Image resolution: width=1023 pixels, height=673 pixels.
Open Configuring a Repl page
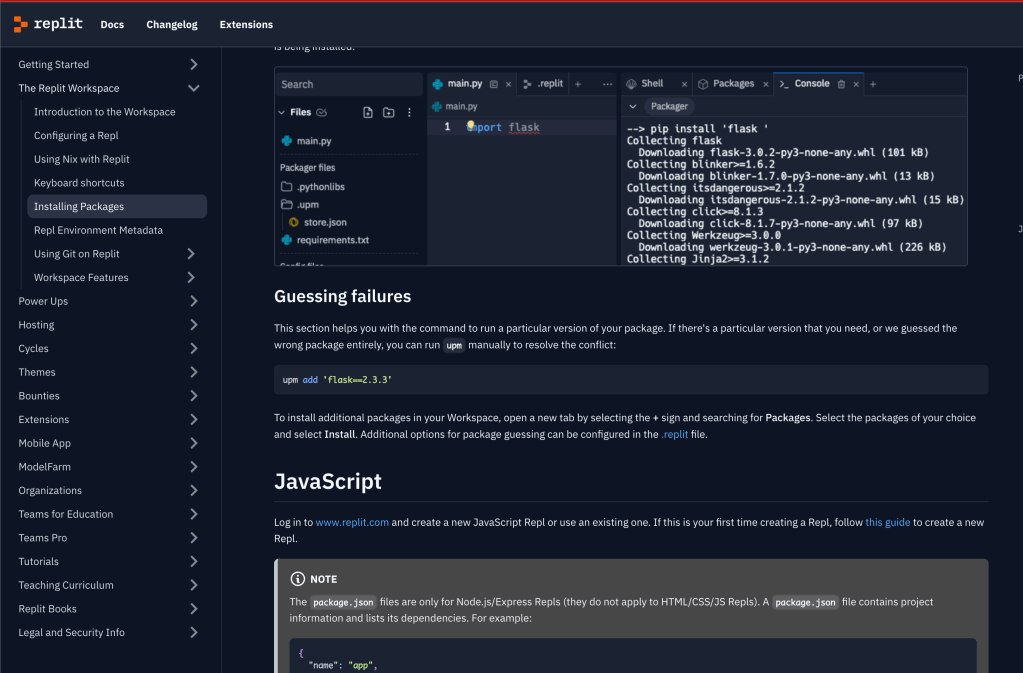(x=76, y=136)
